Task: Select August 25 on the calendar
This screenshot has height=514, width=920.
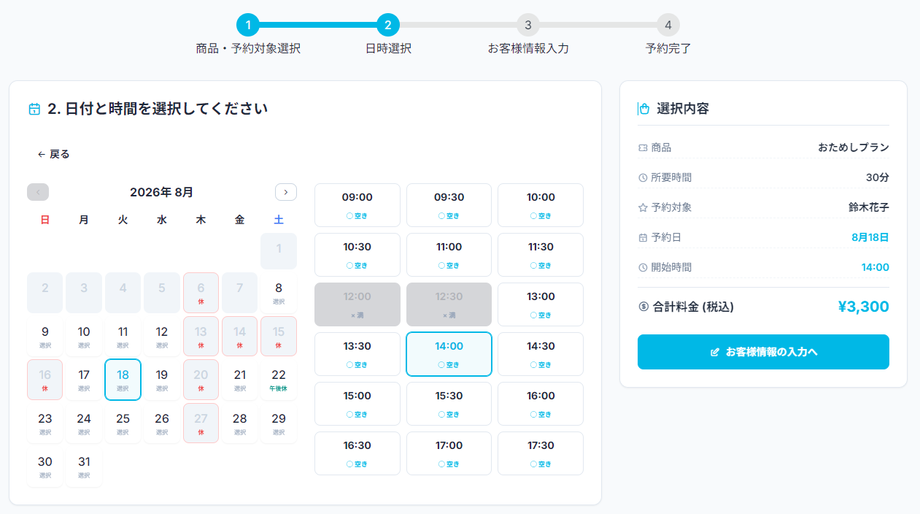Action: tap(123, 423)
